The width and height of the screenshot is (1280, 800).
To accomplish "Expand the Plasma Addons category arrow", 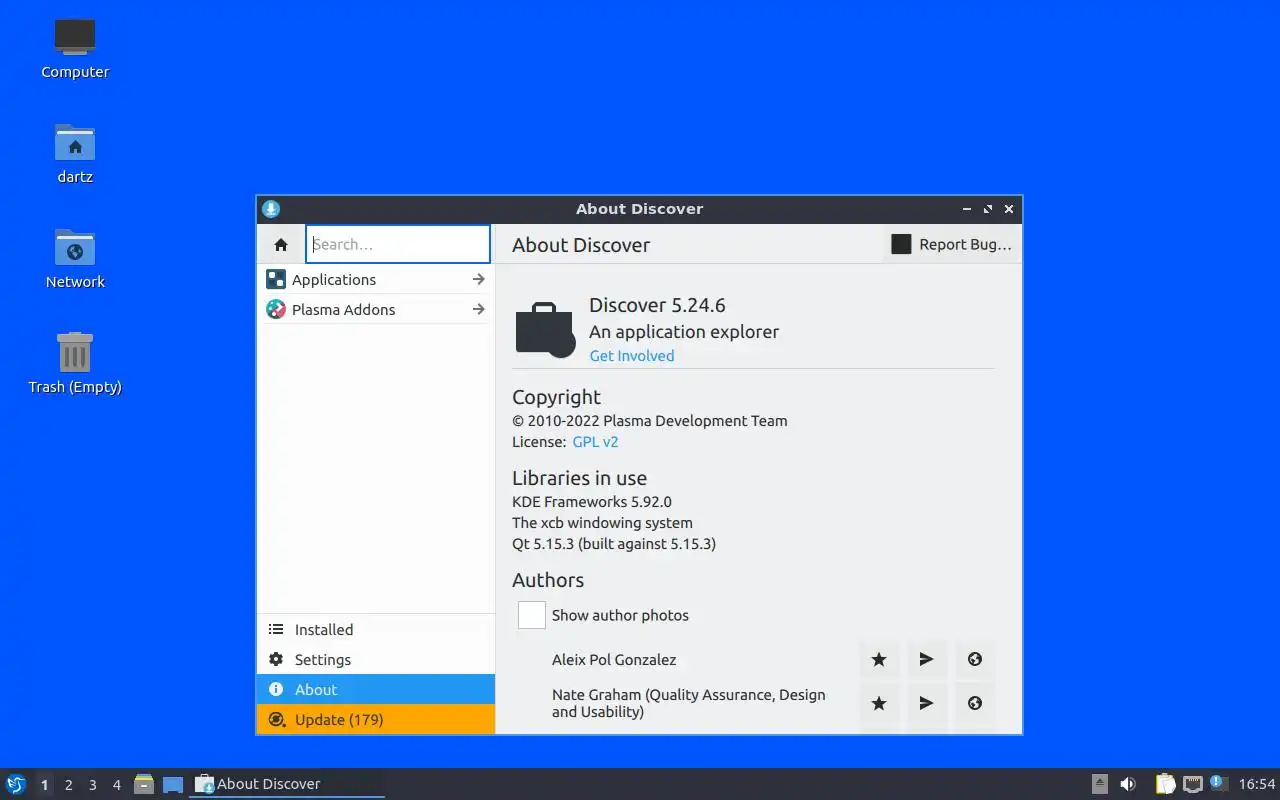I will [478, 310].
